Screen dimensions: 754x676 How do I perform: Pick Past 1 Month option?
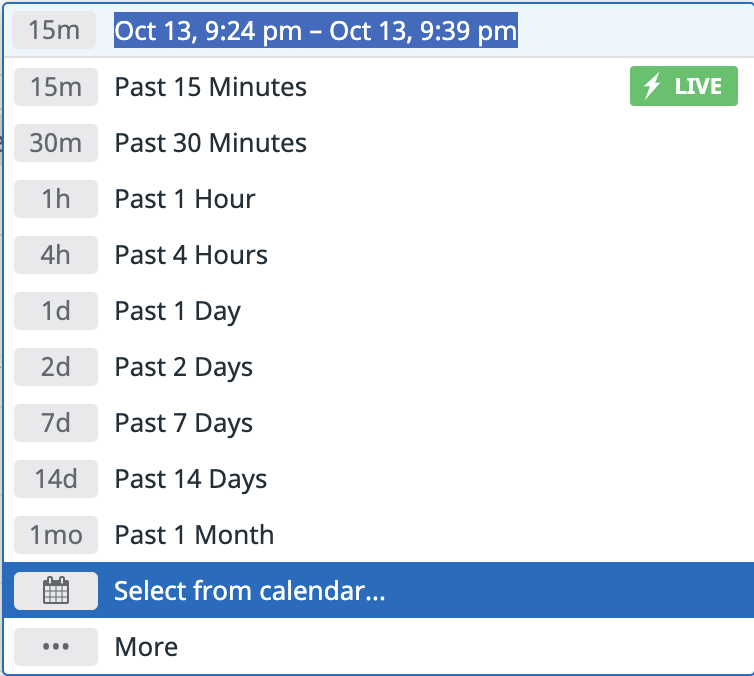point(378,535)
